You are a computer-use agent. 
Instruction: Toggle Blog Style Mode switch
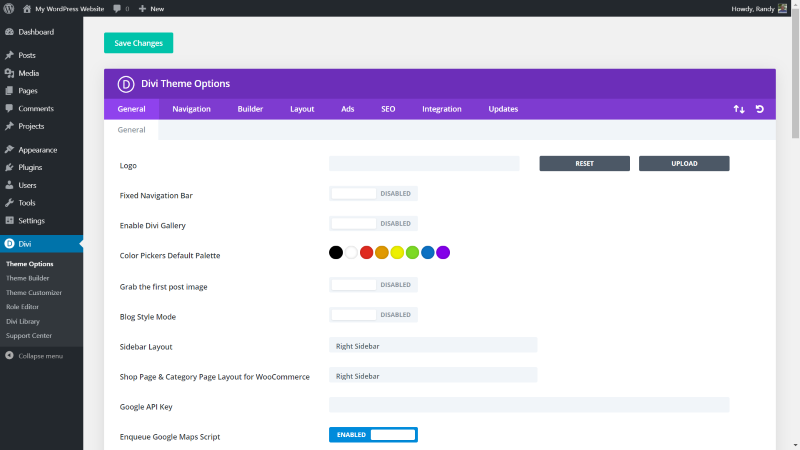point(373,315)
